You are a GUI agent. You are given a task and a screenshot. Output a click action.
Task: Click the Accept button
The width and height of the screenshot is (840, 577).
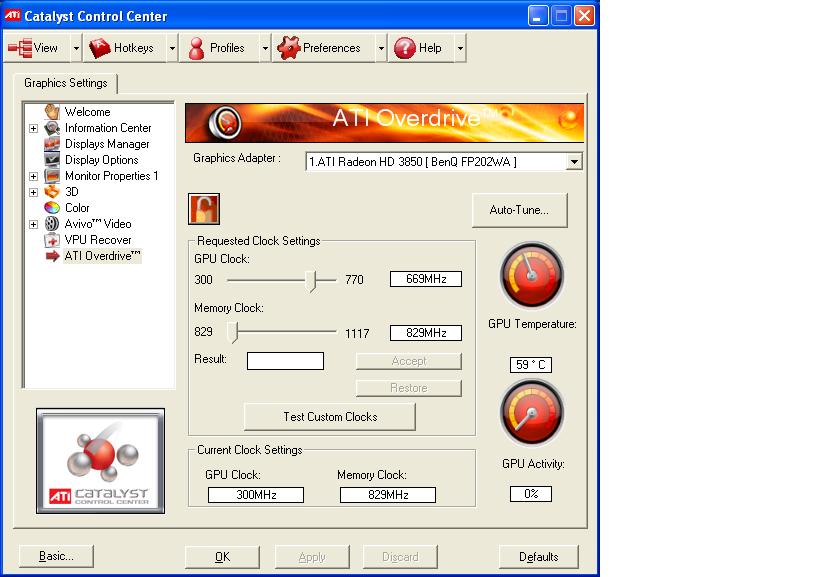coord(409,361)
